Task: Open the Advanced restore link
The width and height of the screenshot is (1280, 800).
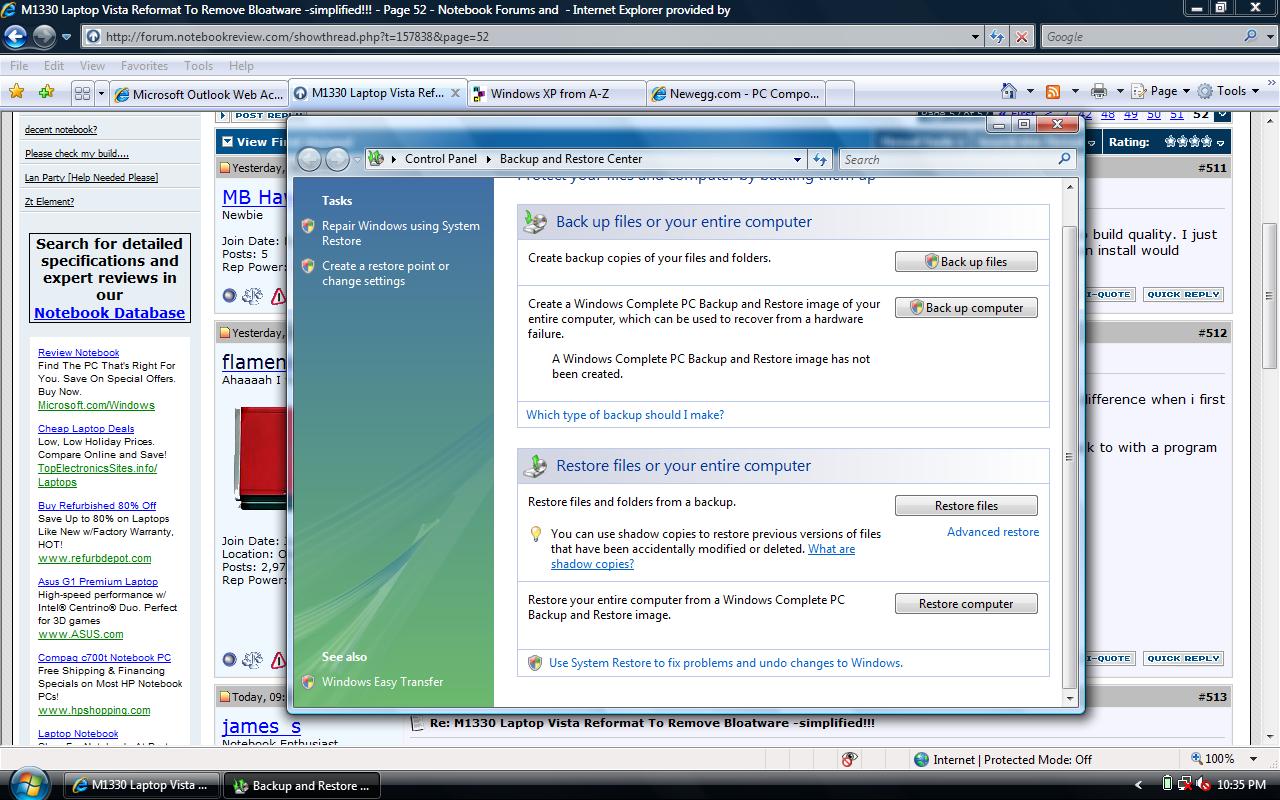Action: (x=993, y=532)
